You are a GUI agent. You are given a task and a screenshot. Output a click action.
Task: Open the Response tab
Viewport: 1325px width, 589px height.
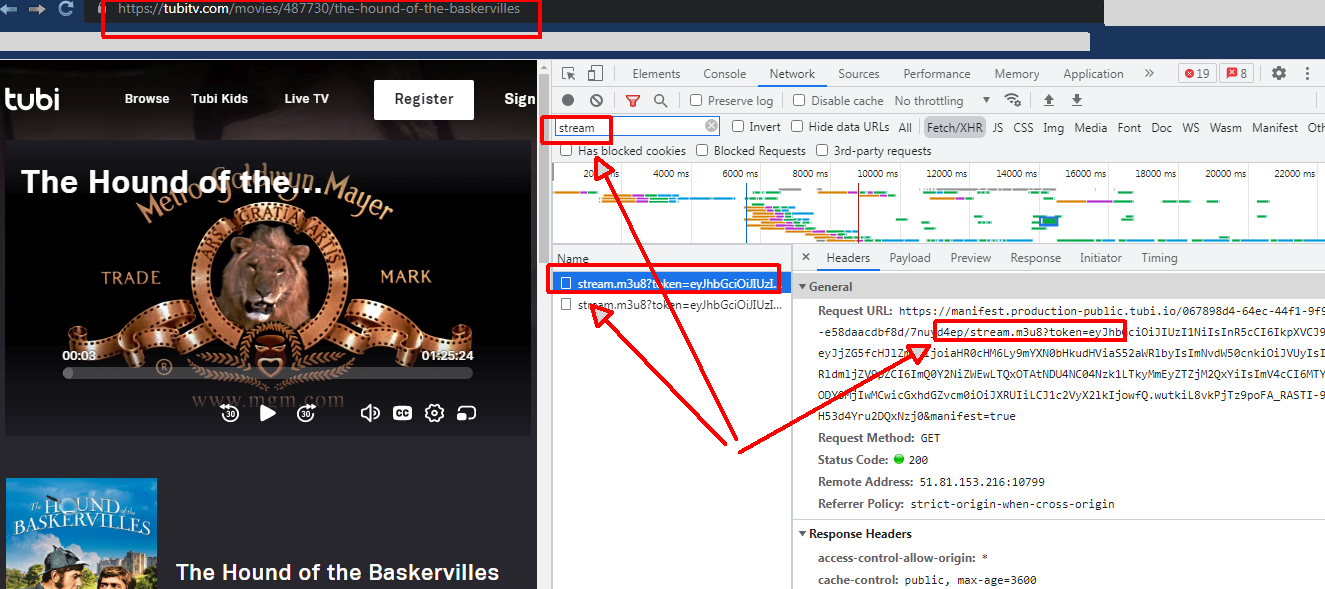click(1035, 257)
